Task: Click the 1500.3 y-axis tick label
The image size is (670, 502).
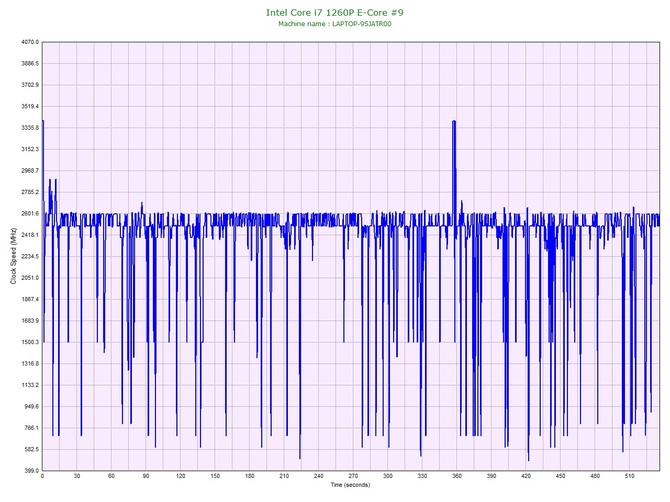Action: (x=30, y=342)
